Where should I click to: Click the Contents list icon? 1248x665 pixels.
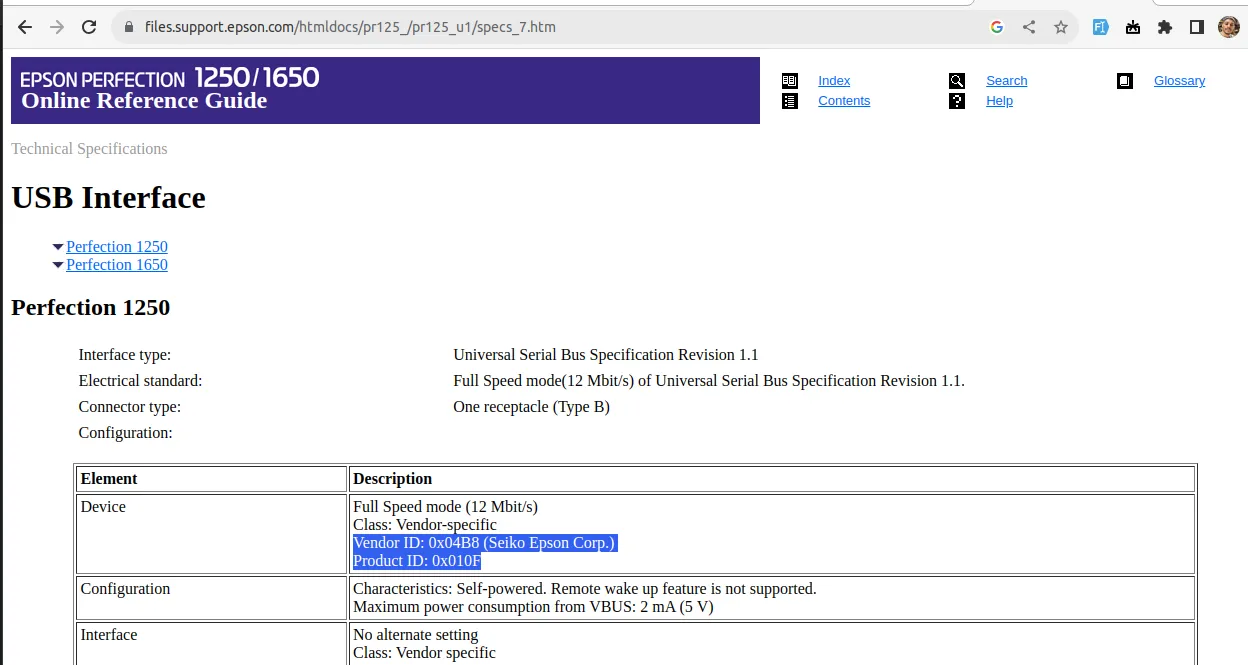coord(790,101)
